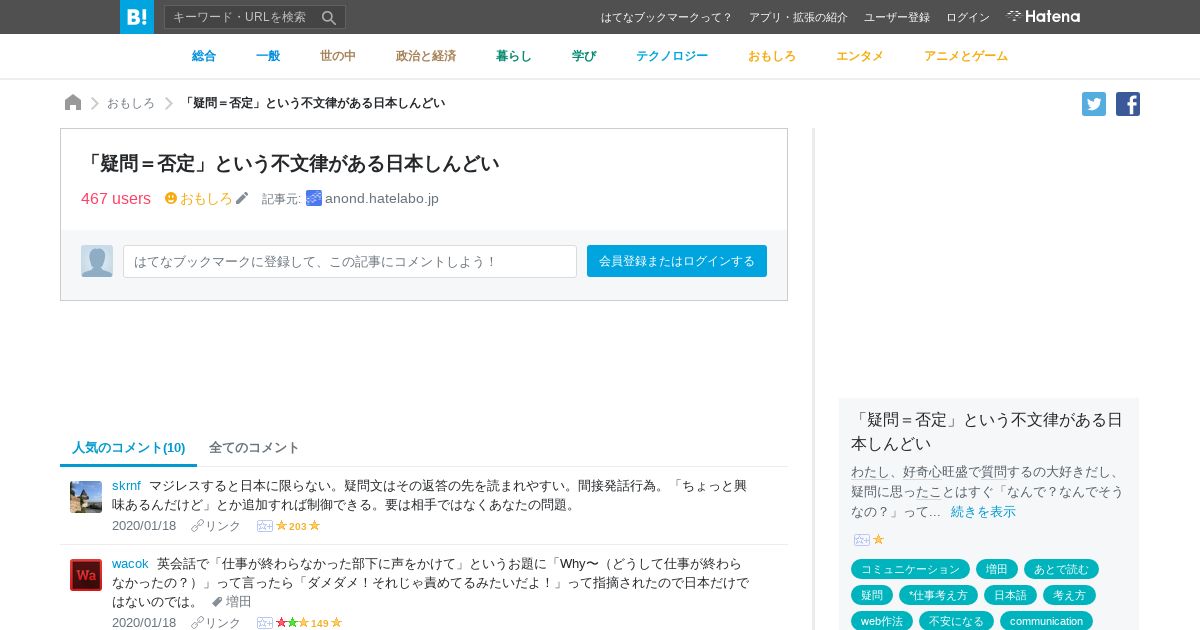The image size is (1200, 630).
Task: Open the アニメとゲーム category
Action: [966, 56]
